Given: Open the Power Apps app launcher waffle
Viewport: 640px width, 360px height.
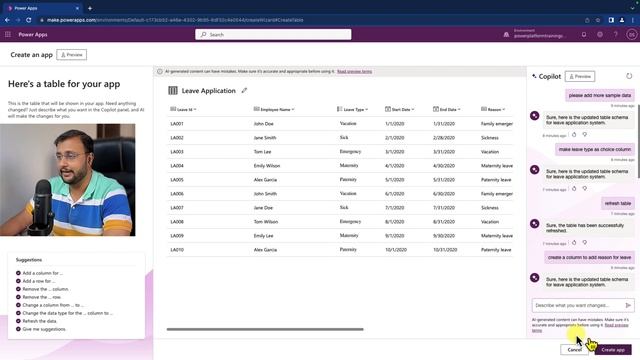Looking at the screenshot, I should point(8,35).
